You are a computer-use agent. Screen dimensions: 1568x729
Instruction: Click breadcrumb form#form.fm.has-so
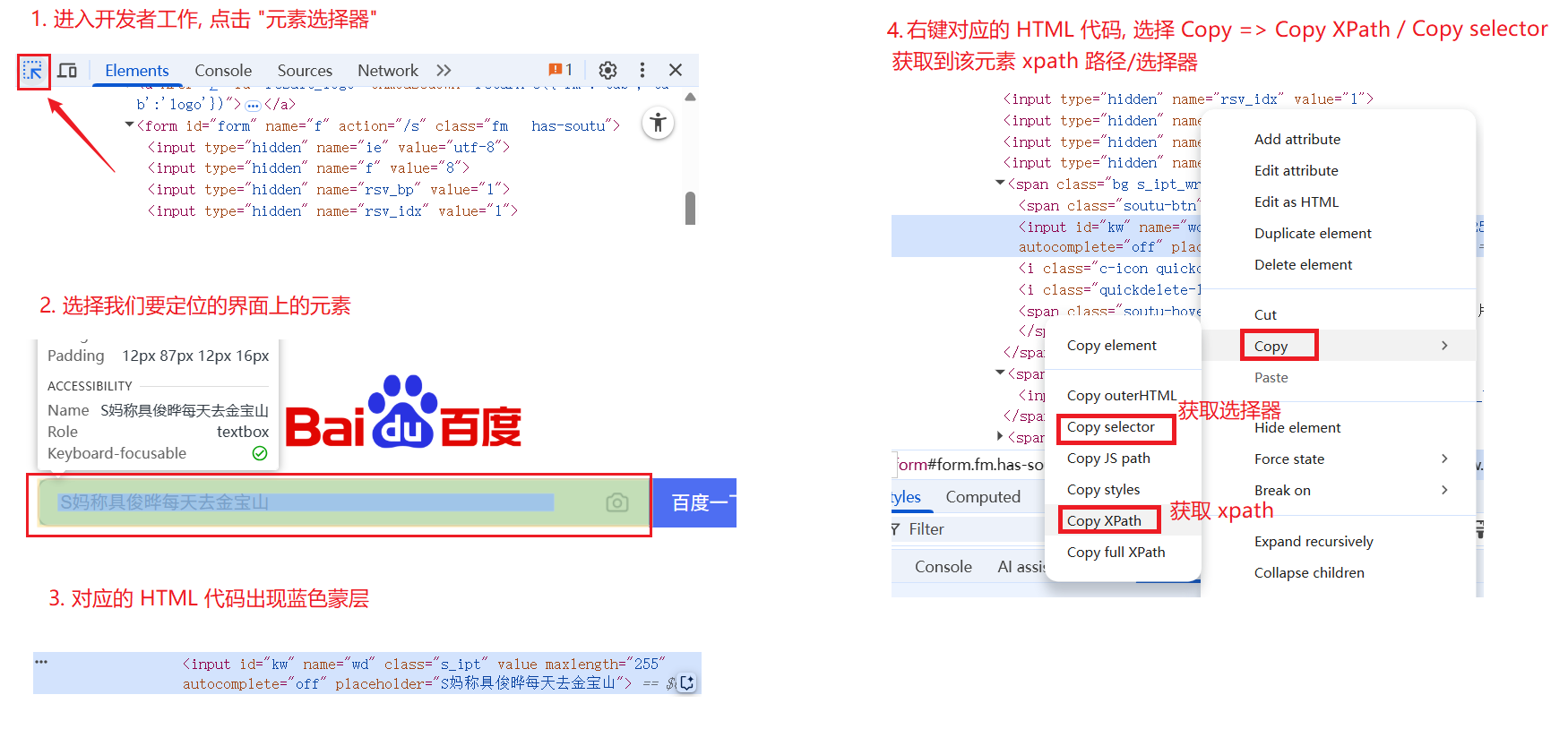click(x=969, y=464)
